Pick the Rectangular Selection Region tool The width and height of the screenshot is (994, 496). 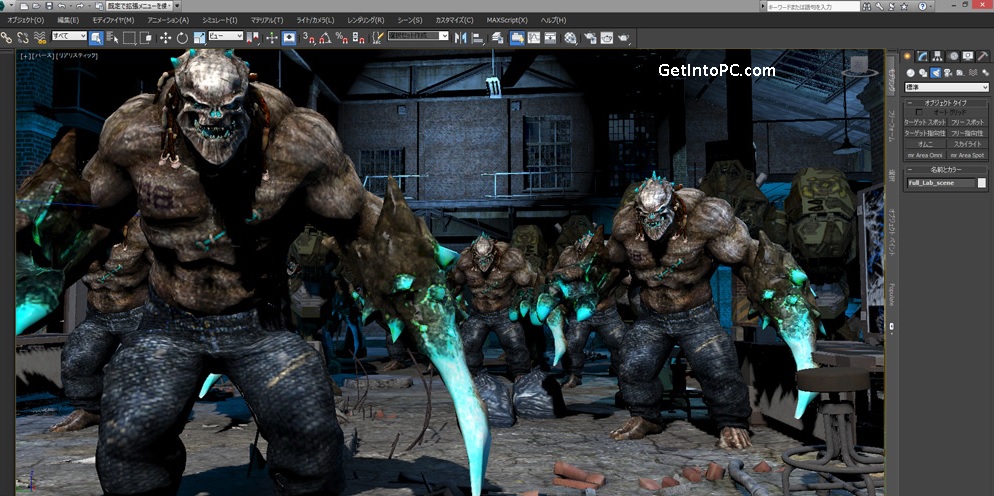pyautogui.click(x=129, y=38)
